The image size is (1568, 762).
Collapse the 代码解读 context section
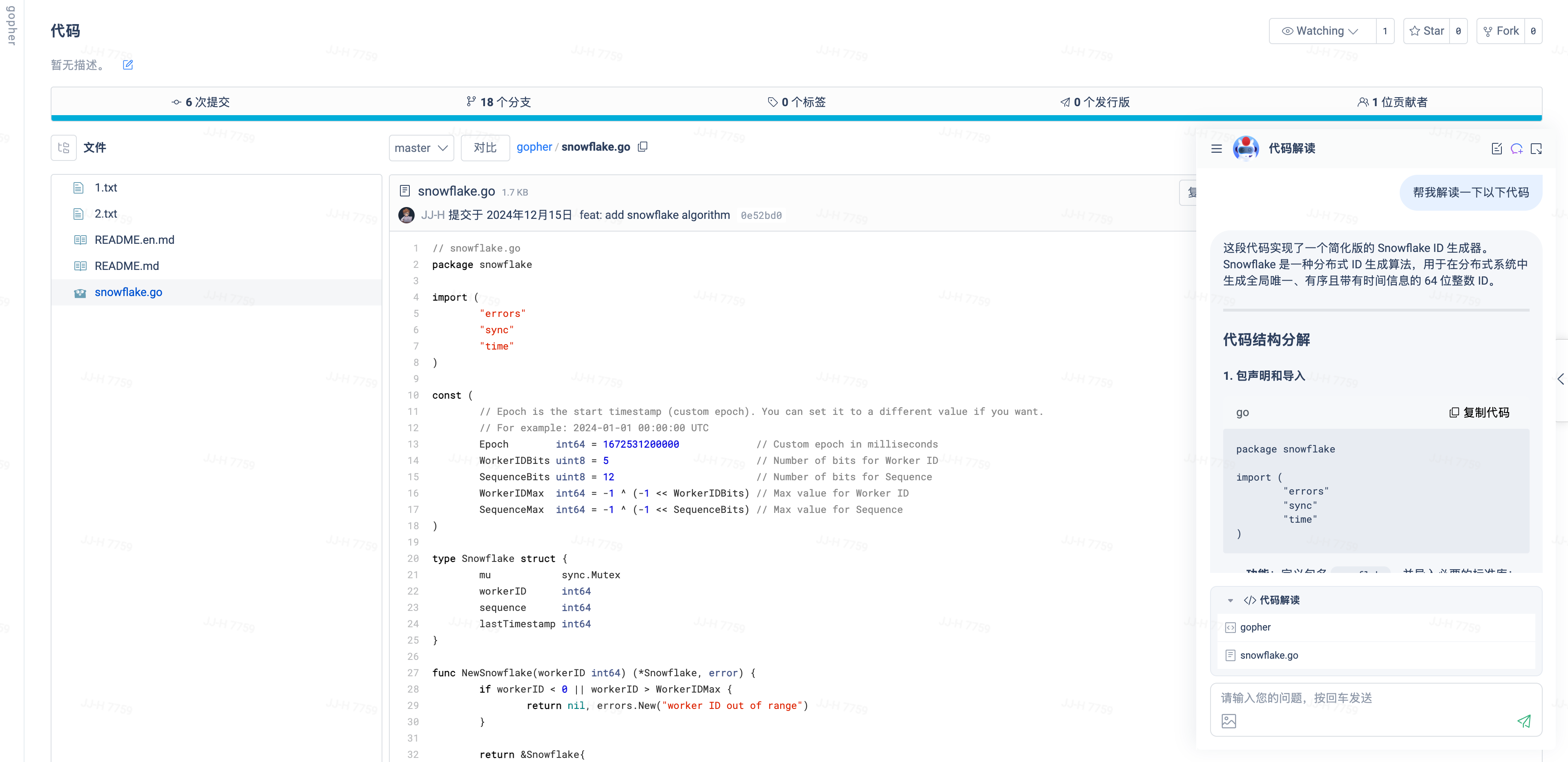(1230, 600)
